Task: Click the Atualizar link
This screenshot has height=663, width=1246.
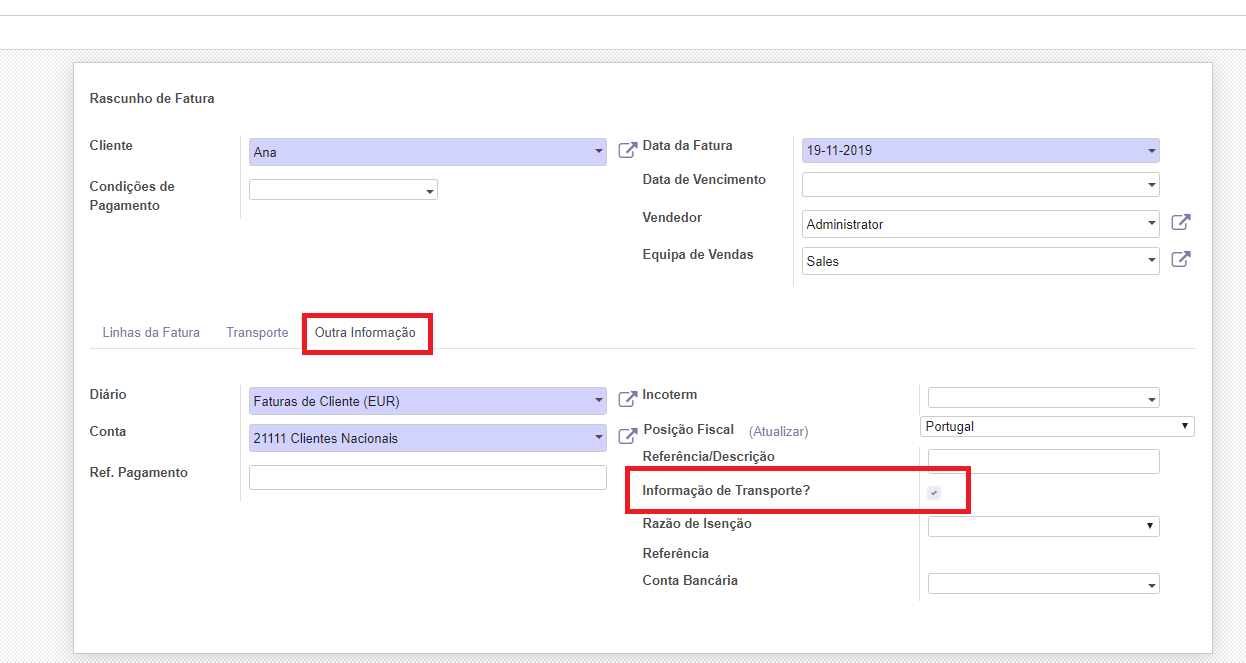Action: (x=778, y=432)
